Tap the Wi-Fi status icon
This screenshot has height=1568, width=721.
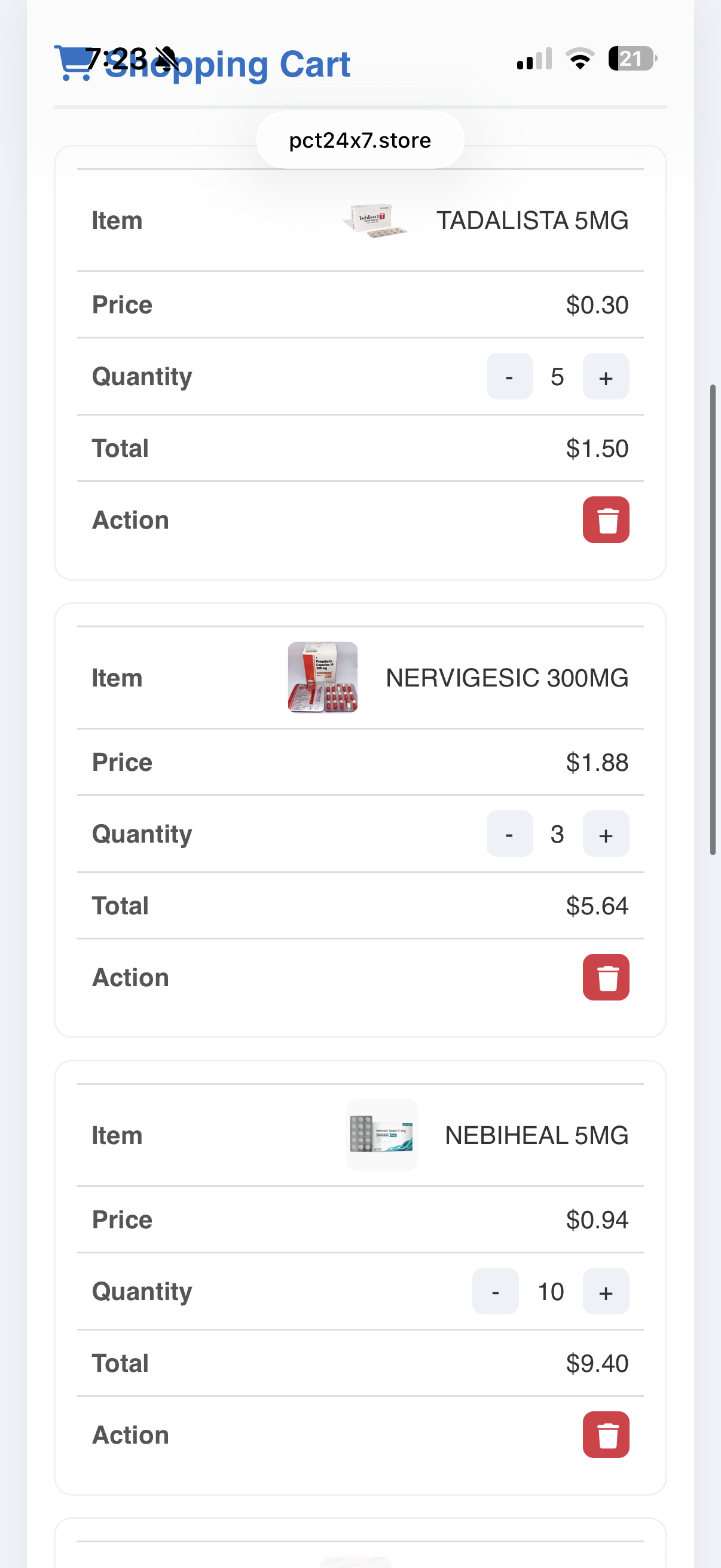[580, 59]
